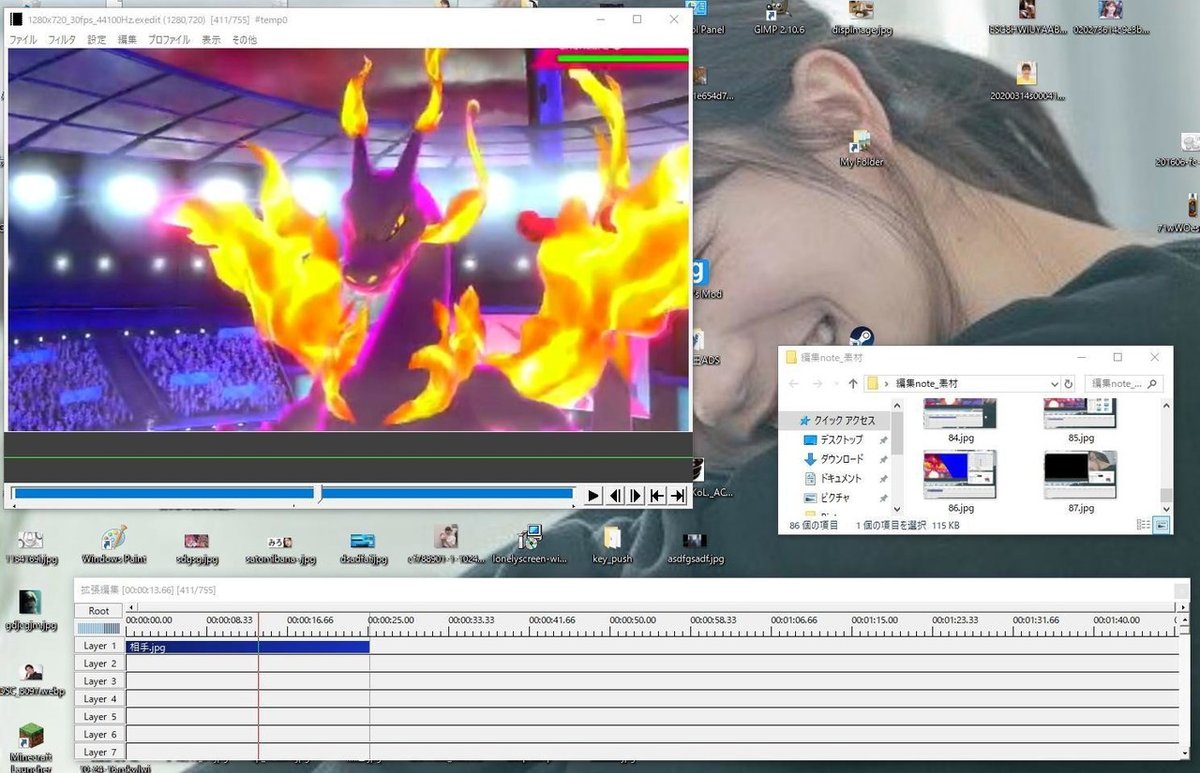This screenshot has height=773, width=1200.
Task: Open the dispimage.jpg desktop file
Action: [x=861, y=18]
